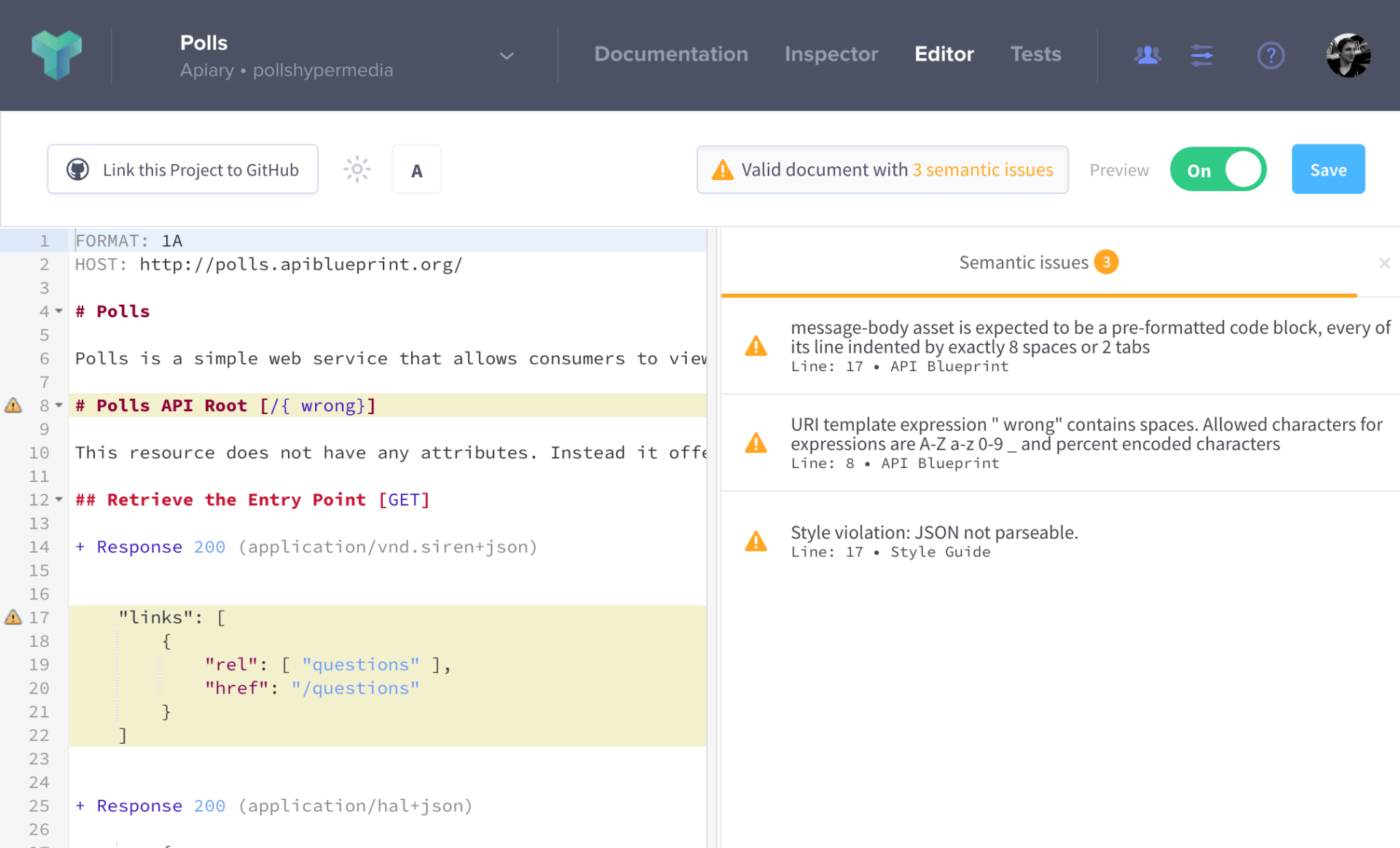Click the 3 semantic issues link
The width and height of the screenshot is (1400, 848).
(x=982, y=169)
